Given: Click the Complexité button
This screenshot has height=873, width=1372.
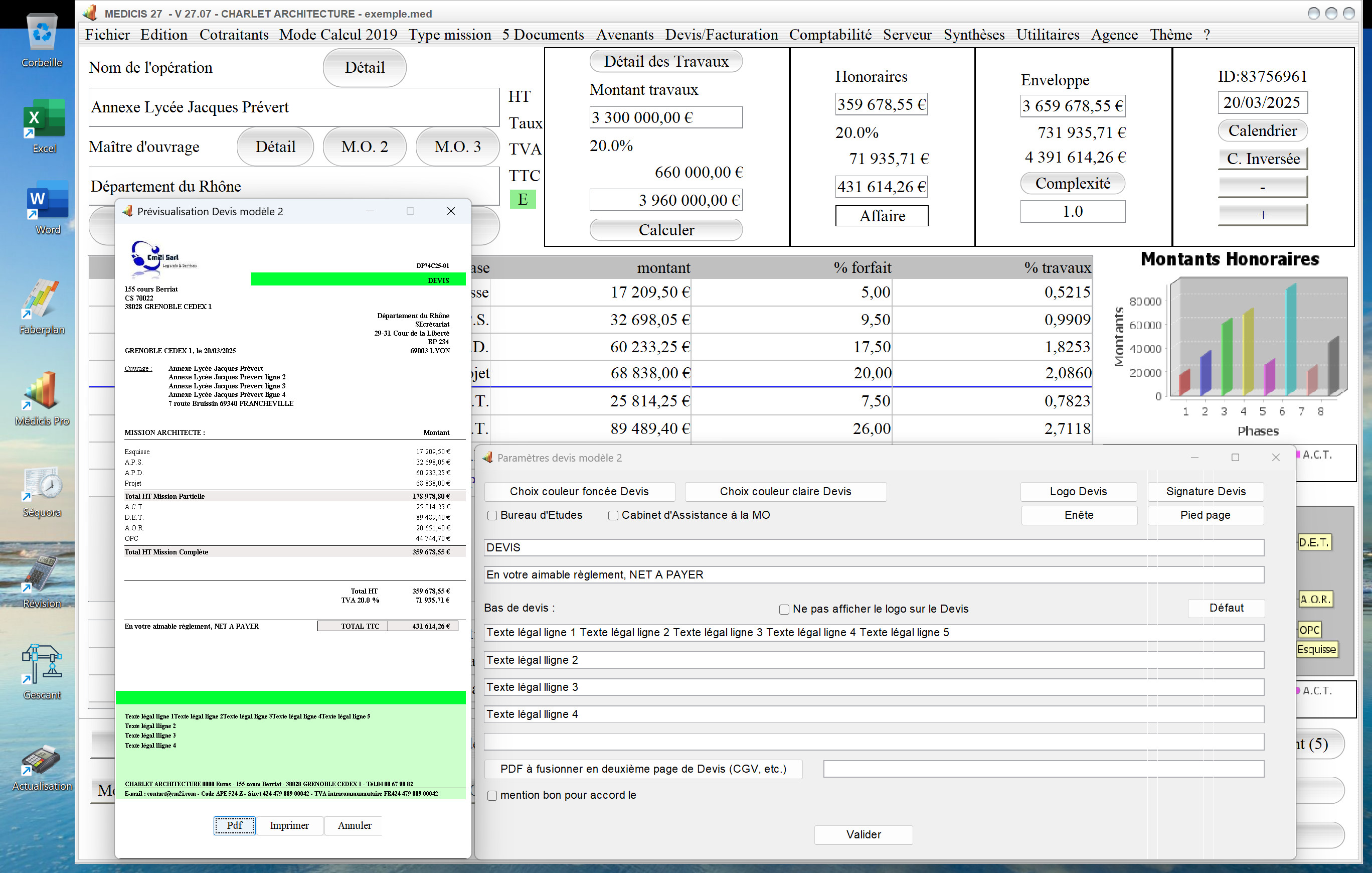Looking at the screenshot, I should point(1072,183).
